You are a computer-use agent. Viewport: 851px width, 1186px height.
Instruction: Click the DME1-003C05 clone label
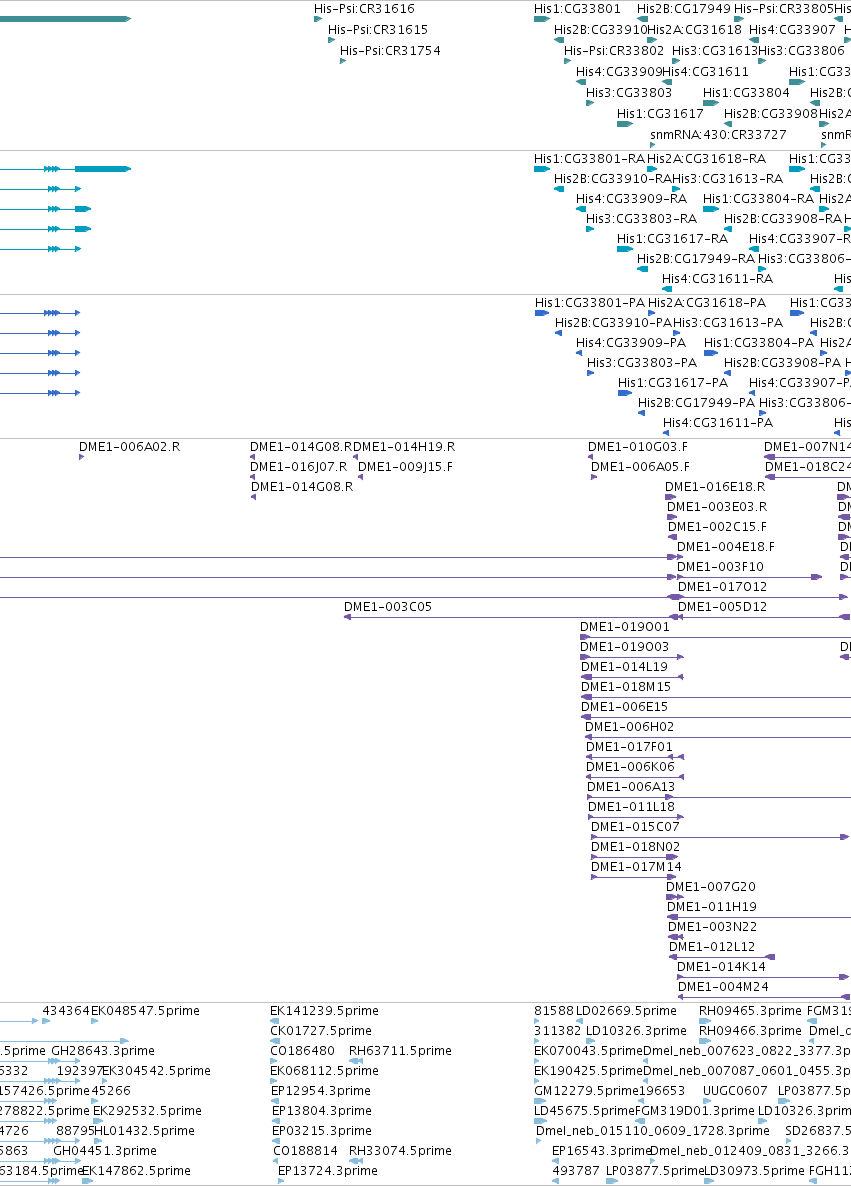(x=387, y=607)
